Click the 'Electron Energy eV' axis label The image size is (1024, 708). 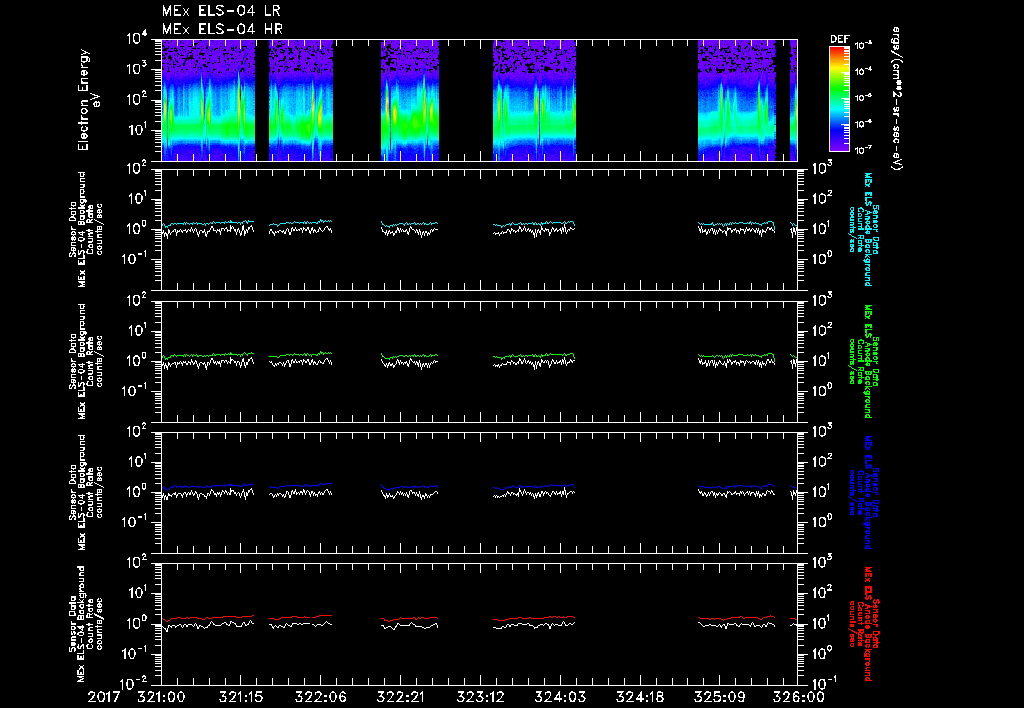coord(88,100)
